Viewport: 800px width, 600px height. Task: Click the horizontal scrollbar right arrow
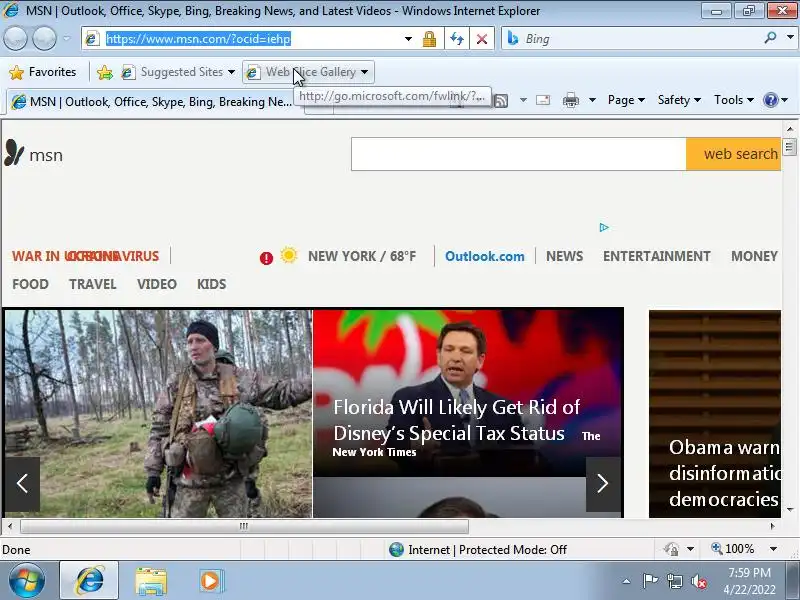click(x=772, y=526)
